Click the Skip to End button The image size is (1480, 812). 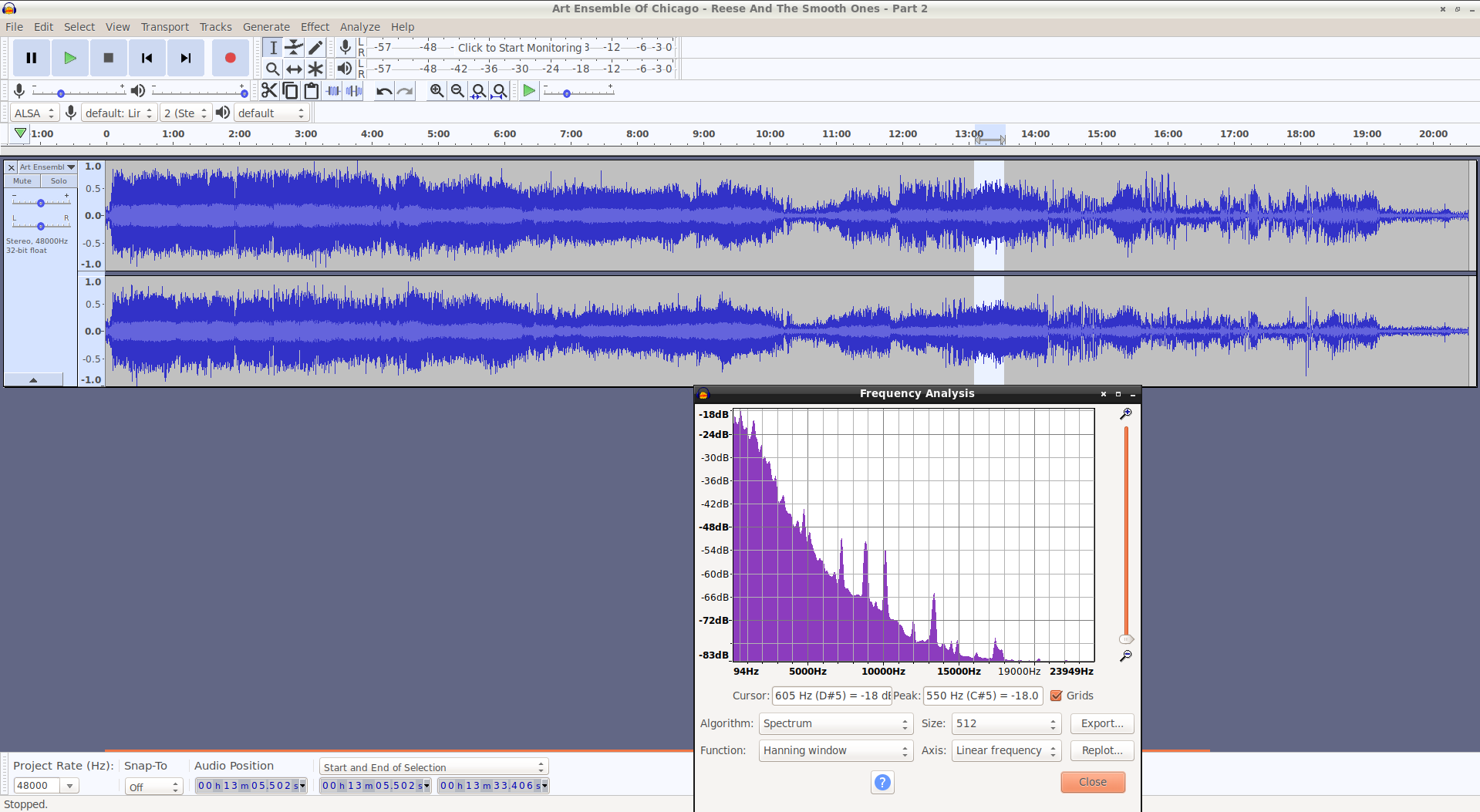[185, 58]
